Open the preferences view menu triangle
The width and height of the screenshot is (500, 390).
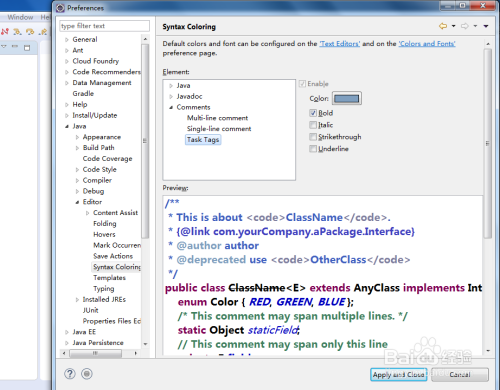486,26
